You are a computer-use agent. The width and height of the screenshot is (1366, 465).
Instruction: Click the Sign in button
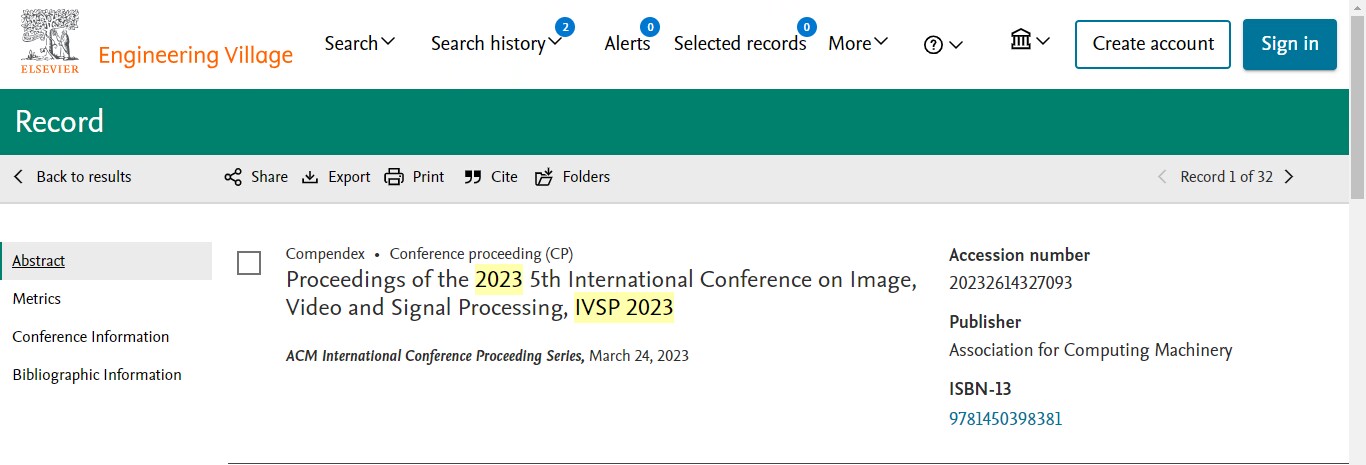[1290, 44]
